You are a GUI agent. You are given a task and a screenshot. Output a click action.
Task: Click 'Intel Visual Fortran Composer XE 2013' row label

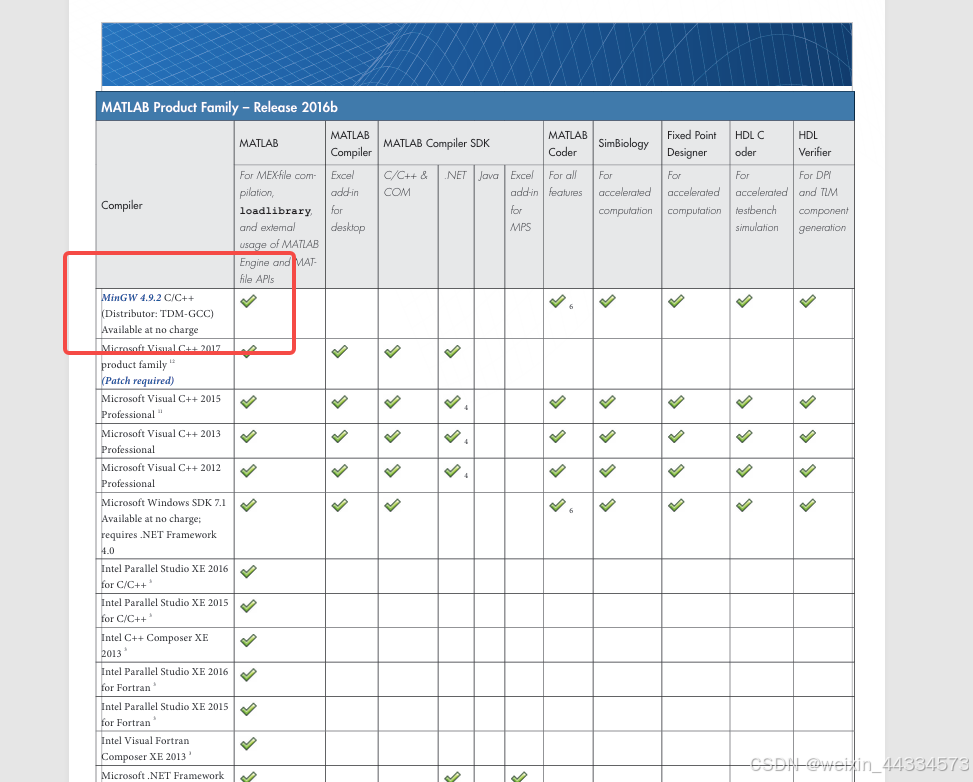(146, 748)
